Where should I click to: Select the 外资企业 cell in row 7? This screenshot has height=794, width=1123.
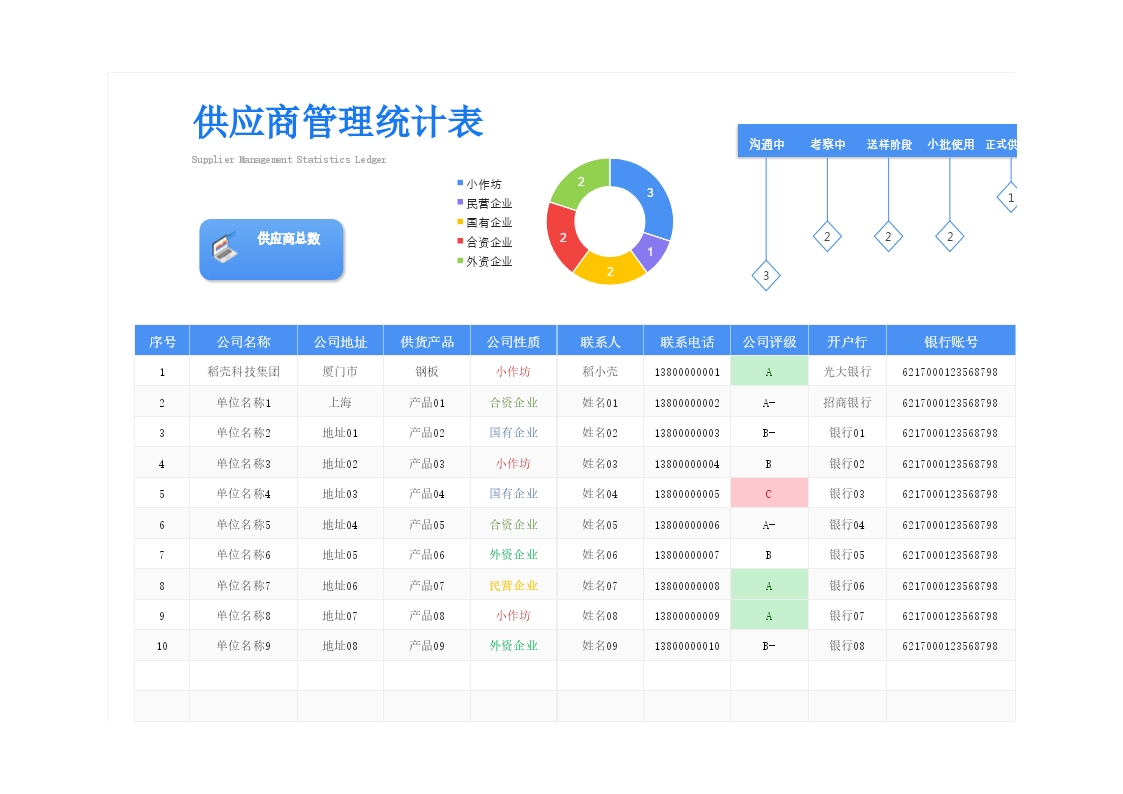coord(514,554)
